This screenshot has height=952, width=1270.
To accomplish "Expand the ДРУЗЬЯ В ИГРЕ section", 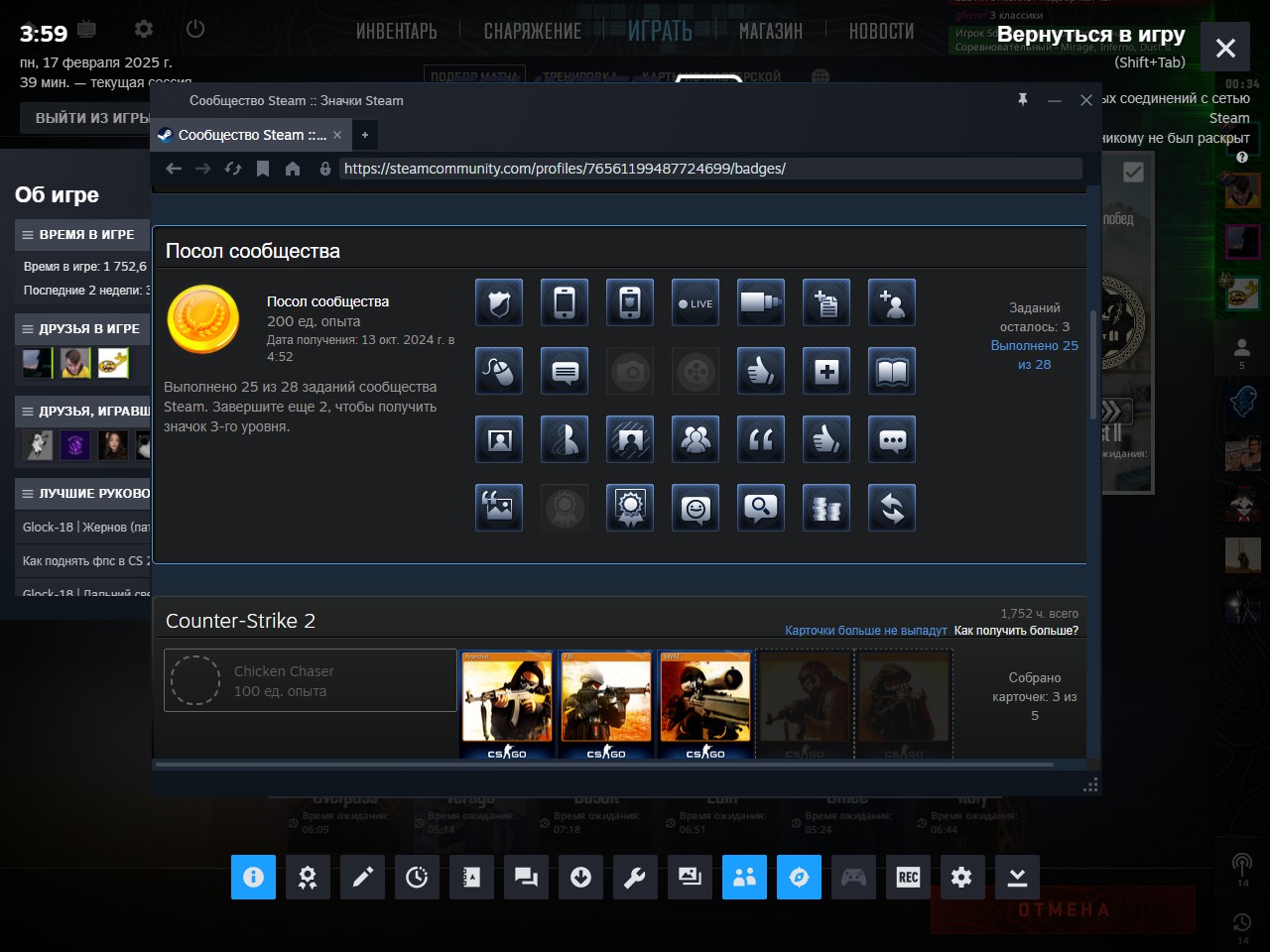I will (x=82, y=329).
